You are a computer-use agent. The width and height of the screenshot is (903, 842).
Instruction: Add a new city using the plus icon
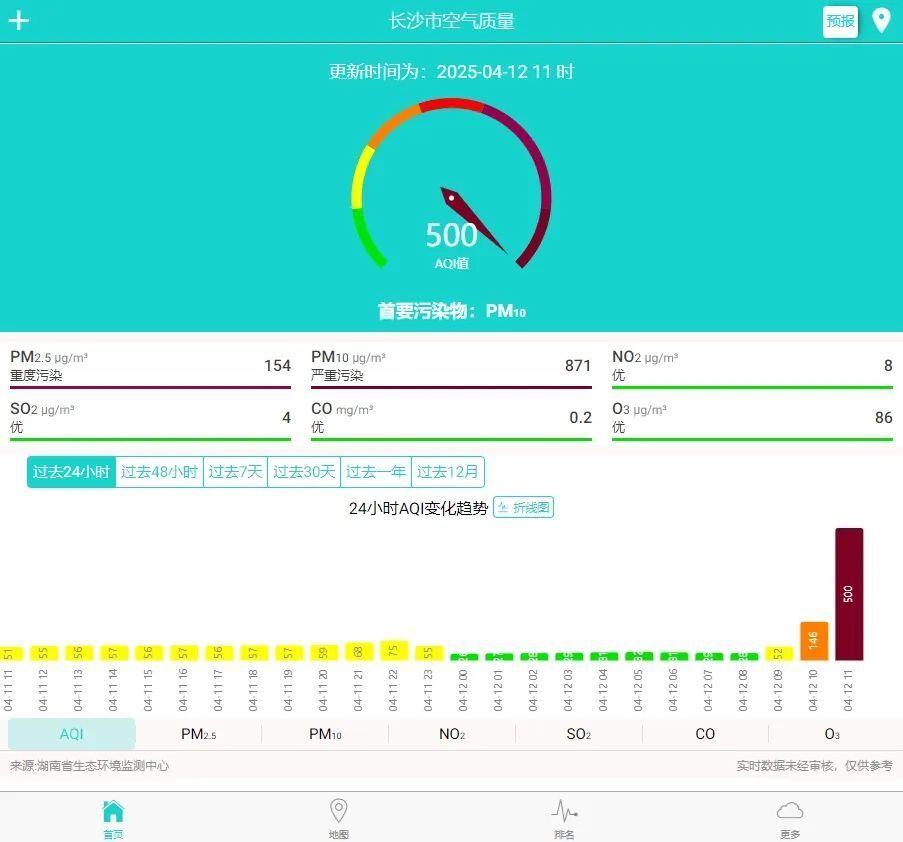click(18, 20)
